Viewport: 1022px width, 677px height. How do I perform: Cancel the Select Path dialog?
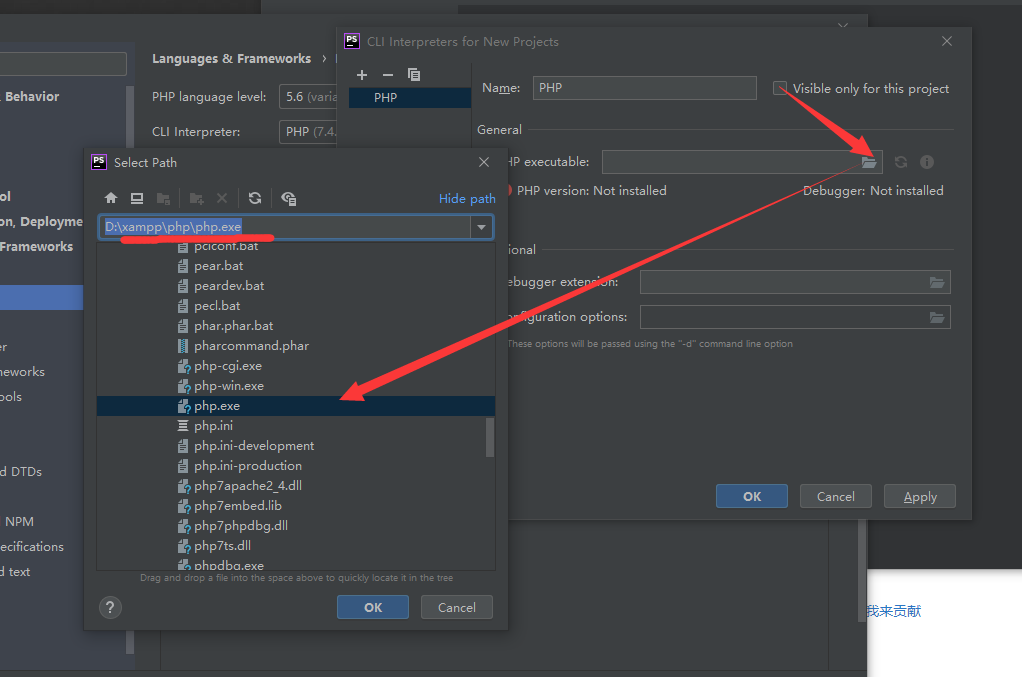(x=456, y=607)
